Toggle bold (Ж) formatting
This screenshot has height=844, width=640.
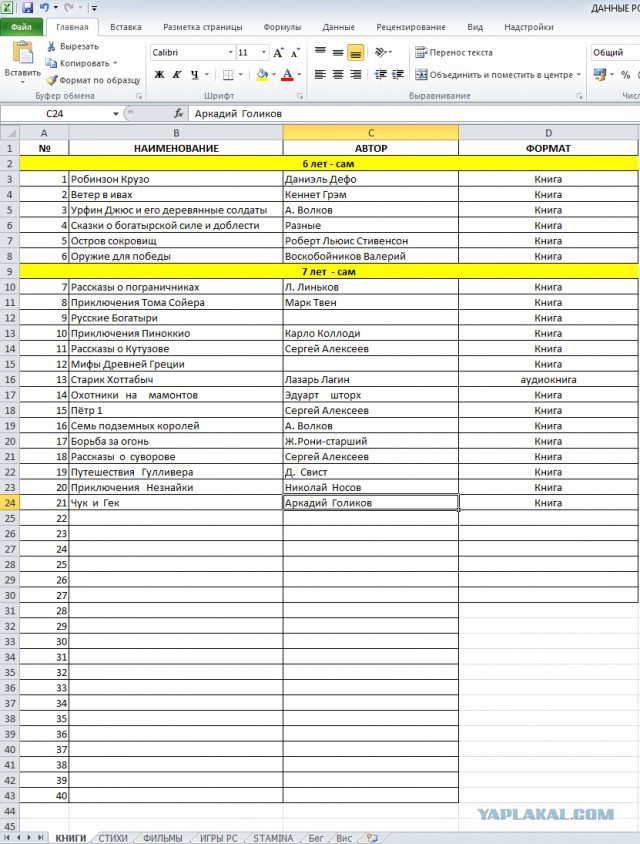tap(159, 75)
